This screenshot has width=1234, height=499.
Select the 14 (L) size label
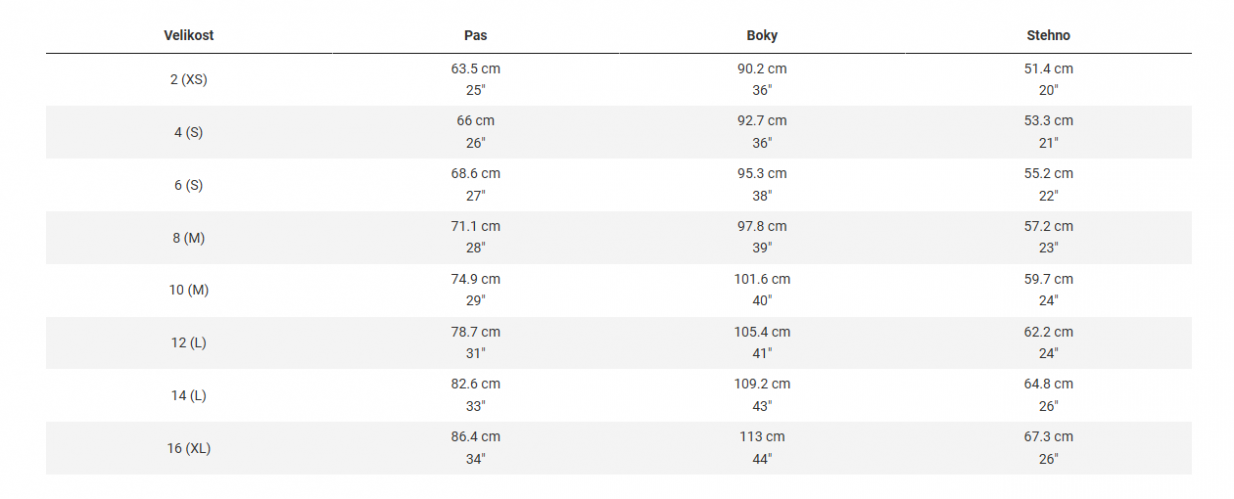[189, 395]
